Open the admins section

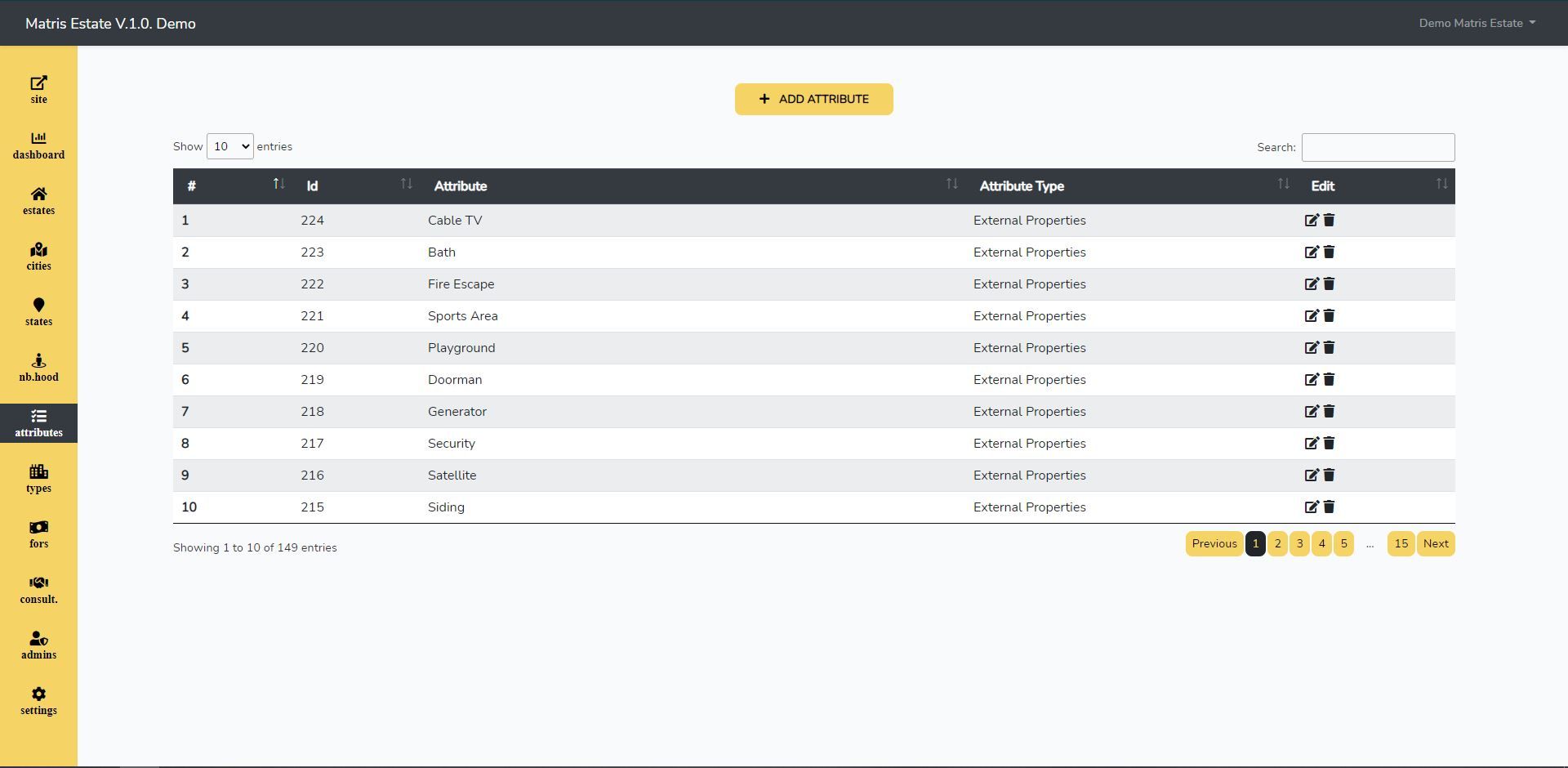coord(38,645)
